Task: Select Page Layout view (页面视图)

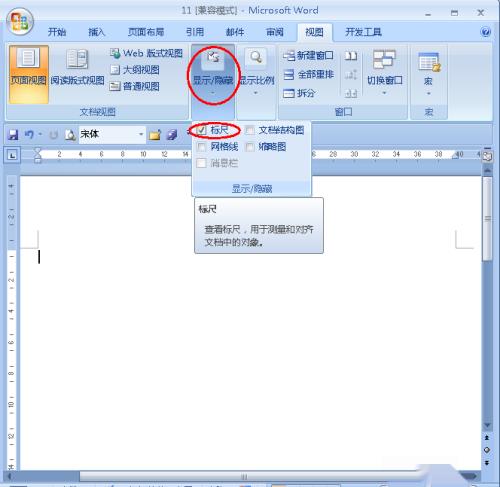Action: (29, 75)
